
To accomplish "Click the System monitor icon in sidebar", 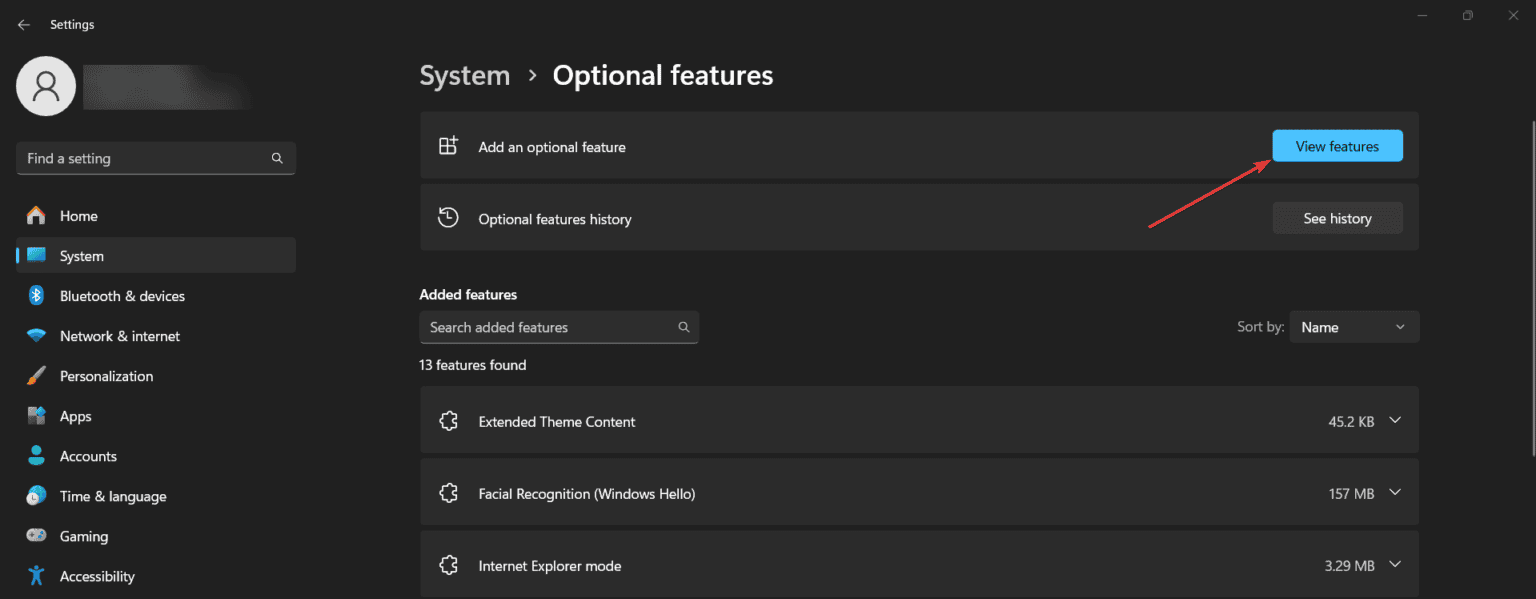I will 37,256.
